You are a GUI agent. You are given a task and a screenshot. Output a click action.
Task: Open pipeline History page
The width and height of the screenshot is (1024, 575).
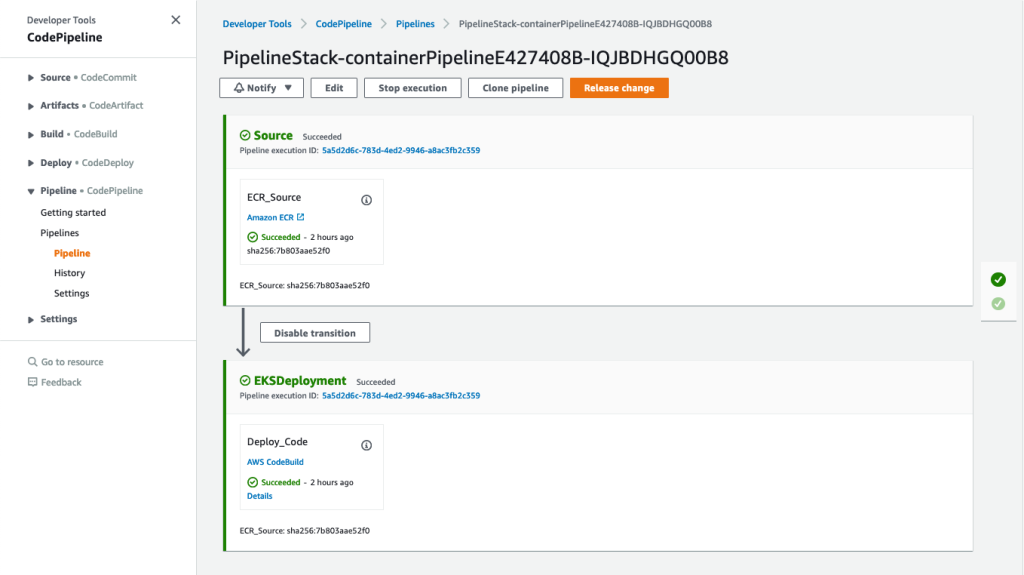pyautogui.click(x=69, y=273)
